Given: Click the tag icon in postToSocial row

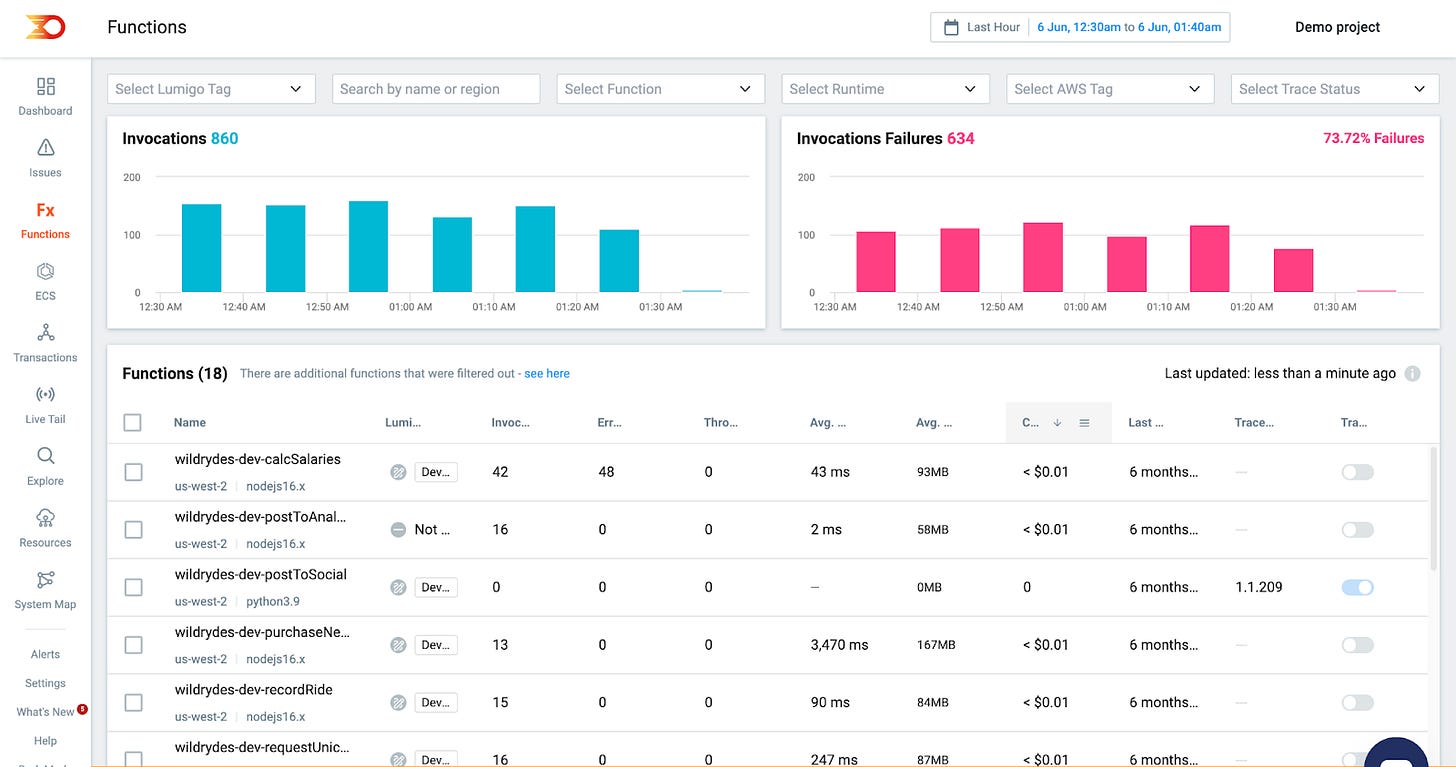Looking at the screenshot, I should tap(398, 588).
